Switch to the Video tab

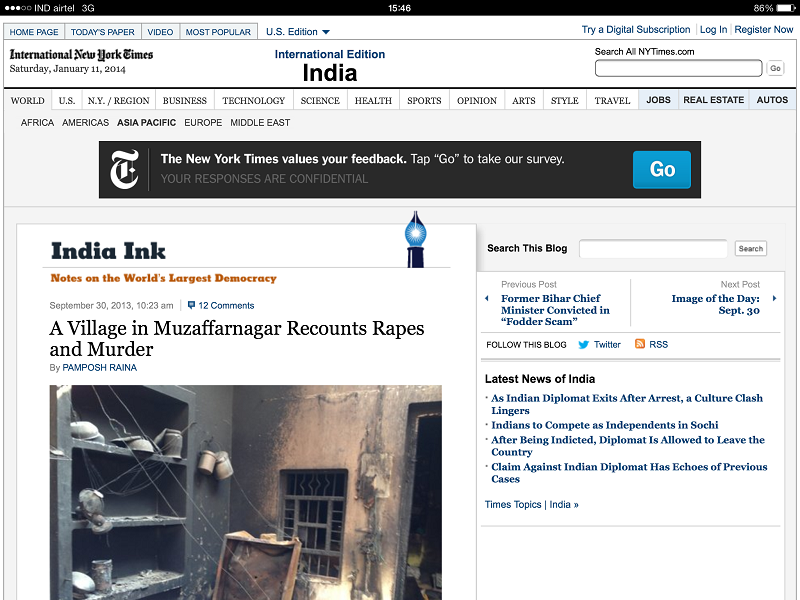click(x=160, y=32)
